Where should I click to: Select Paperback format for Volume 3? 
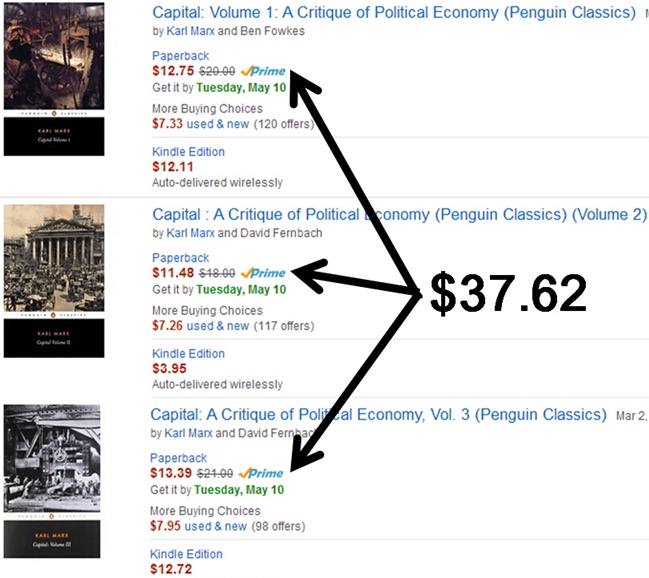(x=181, y=458)
